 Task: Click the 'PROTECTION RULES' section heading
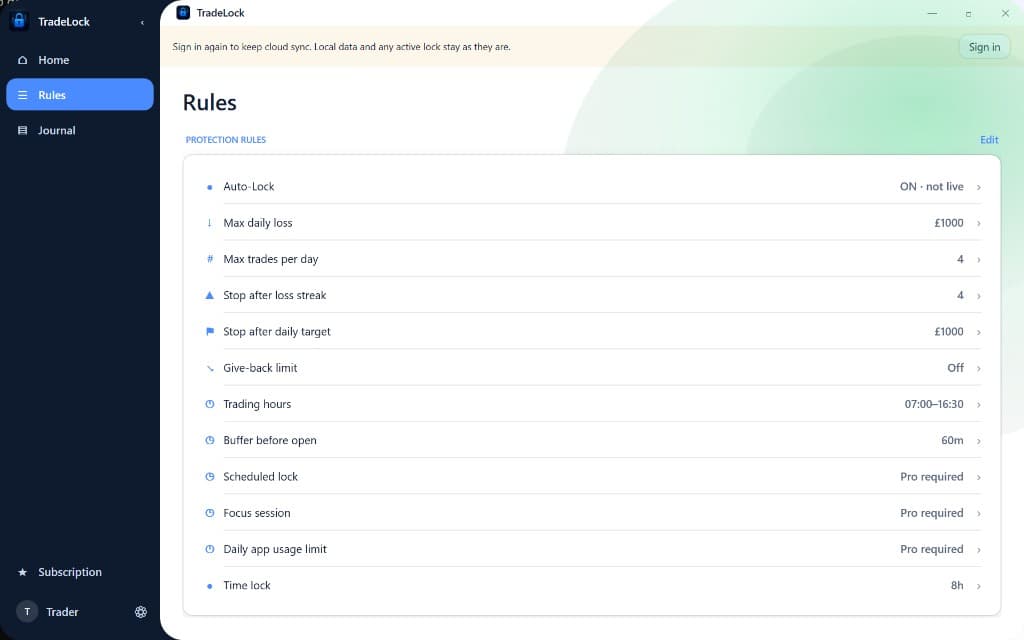[x=225, y=140]
